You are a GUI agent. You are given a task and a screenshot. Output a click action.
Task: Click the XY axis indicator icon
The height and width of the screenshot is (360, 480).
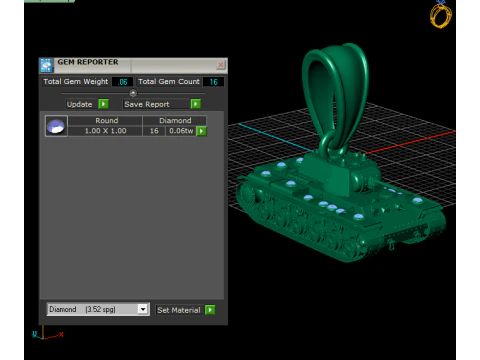point(47,333)
